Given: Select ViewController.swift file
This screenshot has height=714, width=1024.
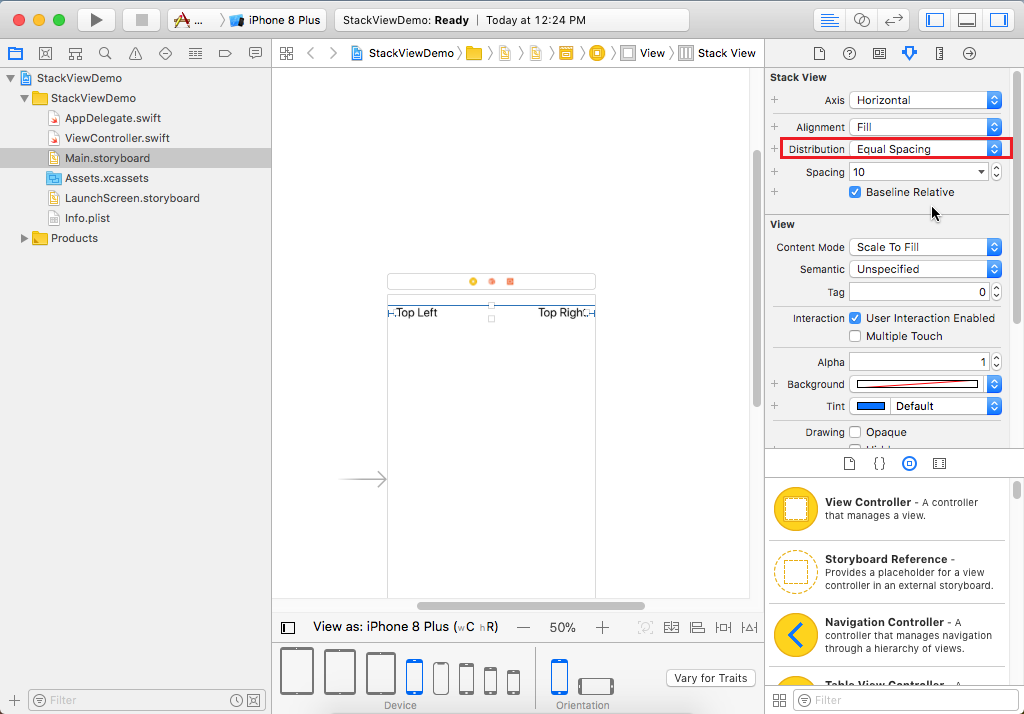Looking at the screenshot, I should click(x=117, y=138).
